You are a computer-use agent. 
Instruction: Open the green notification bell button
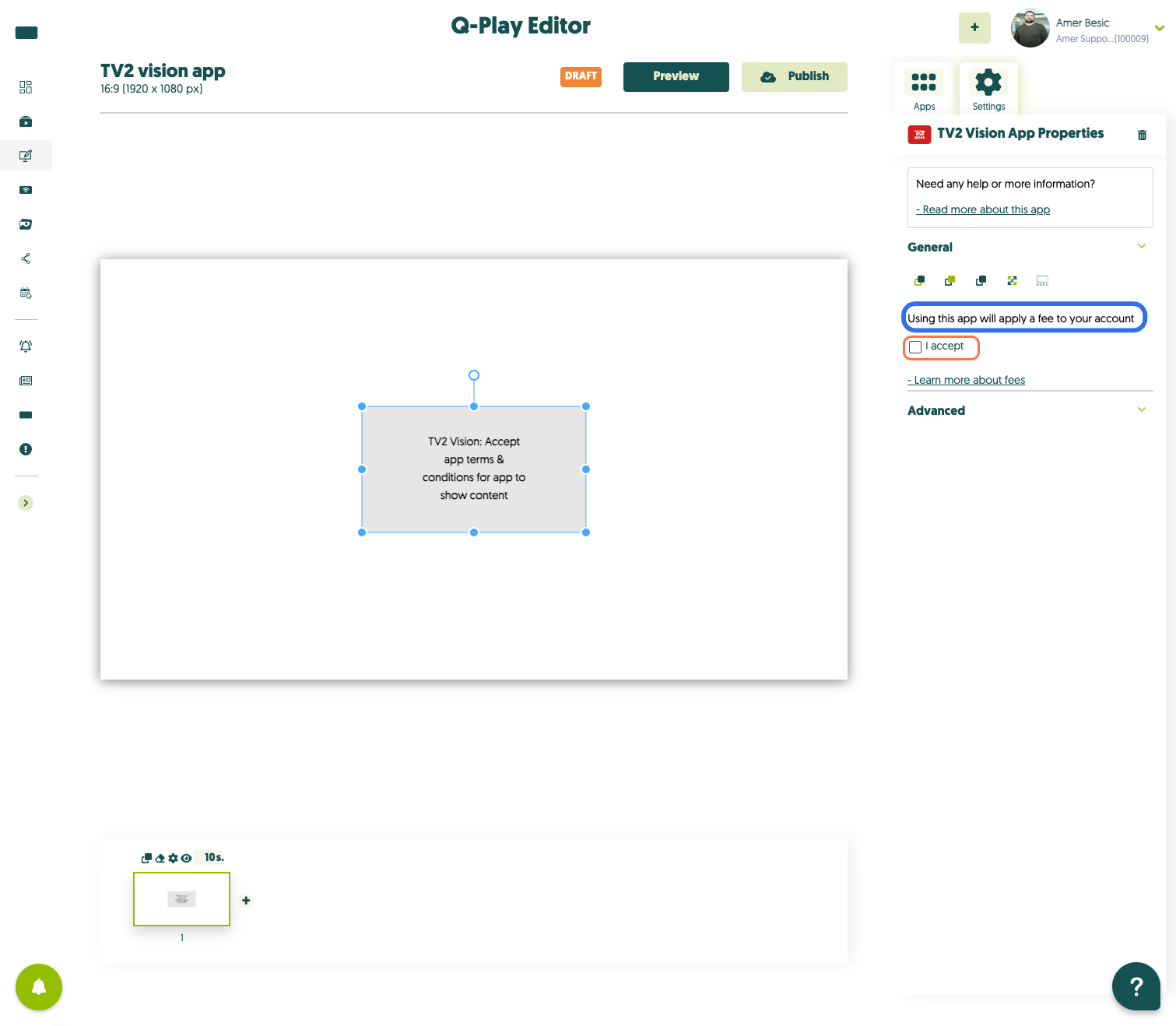click(39, 987)
